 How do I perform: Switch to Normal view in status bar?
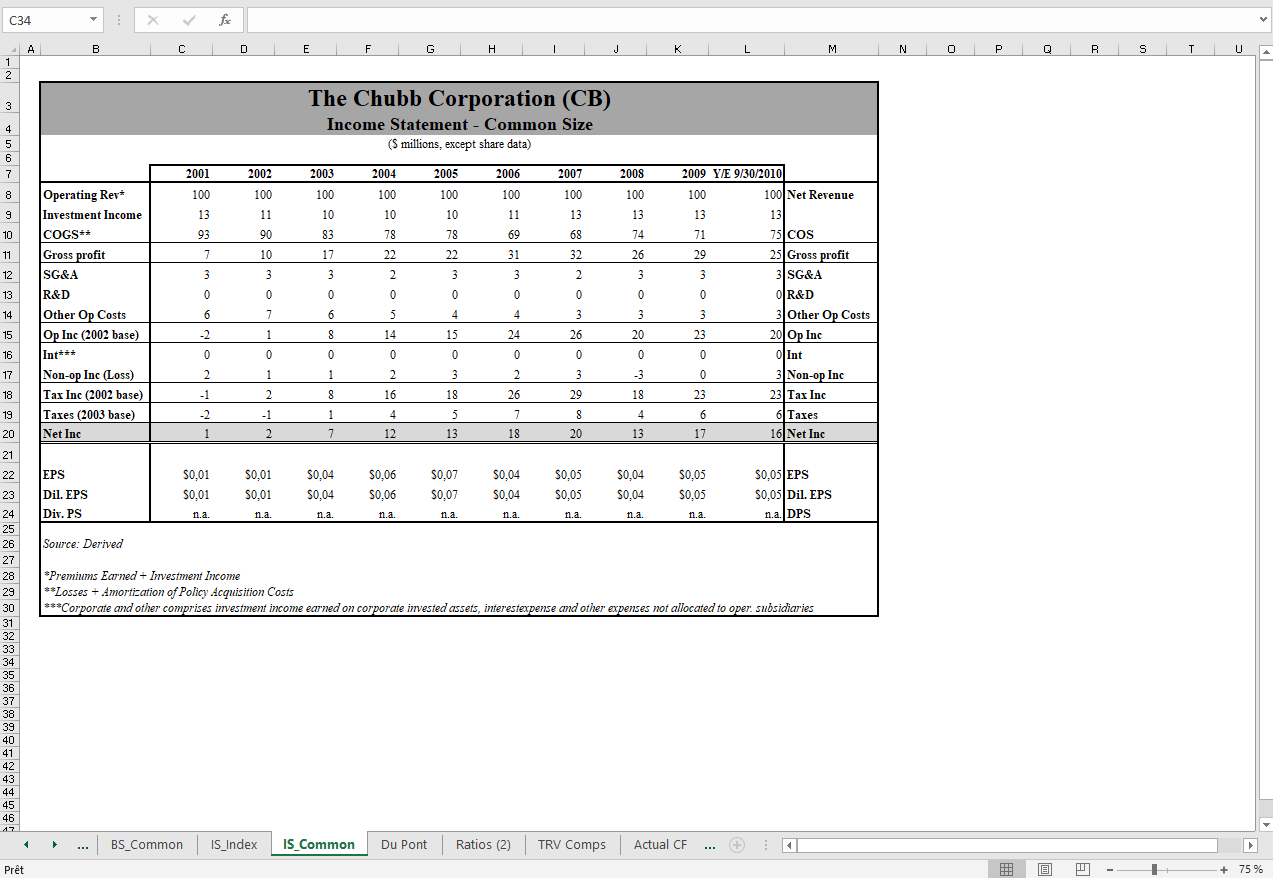(1007, 870)
